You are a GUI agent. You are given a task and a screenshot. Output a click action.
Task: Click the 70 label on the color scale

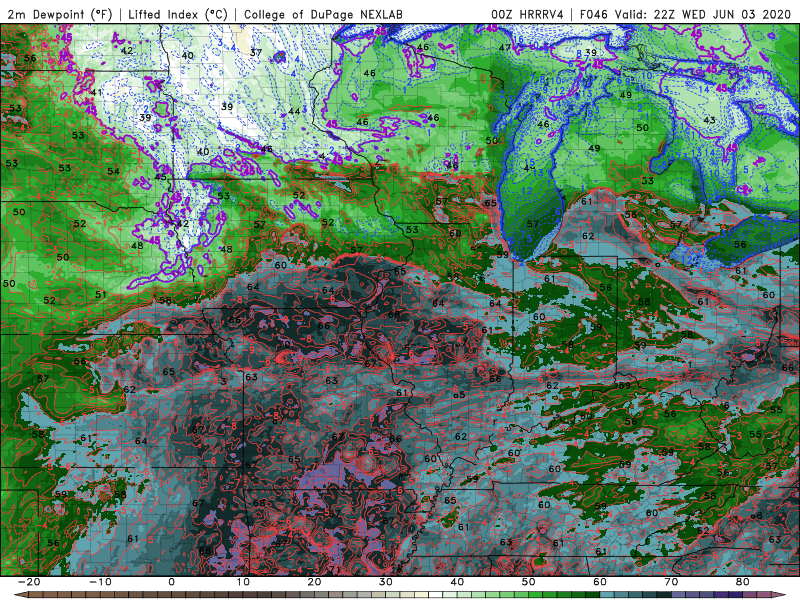(x=671, y=582)
